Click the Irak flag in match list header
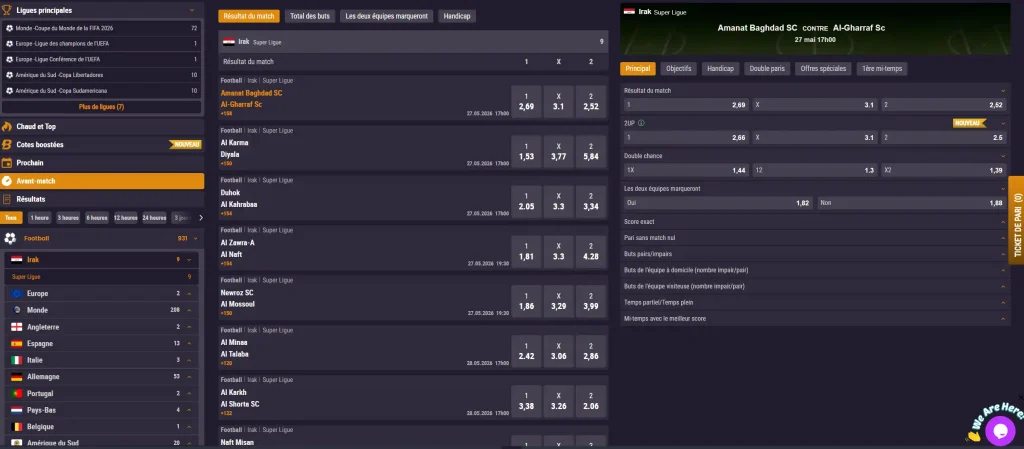 (229, 42)
